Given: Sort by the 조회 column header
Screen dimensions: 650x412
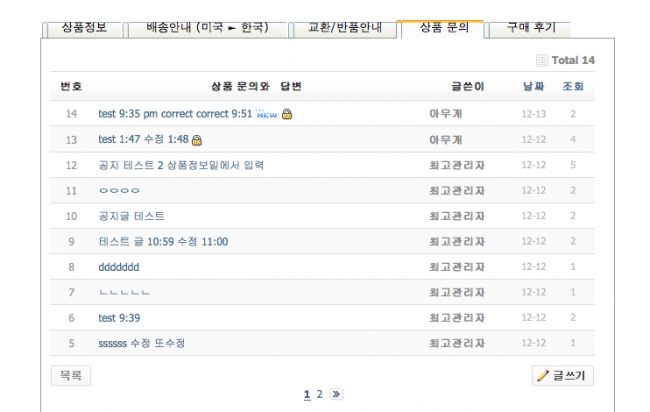Looking at the screenshot, I should [573, 86].
